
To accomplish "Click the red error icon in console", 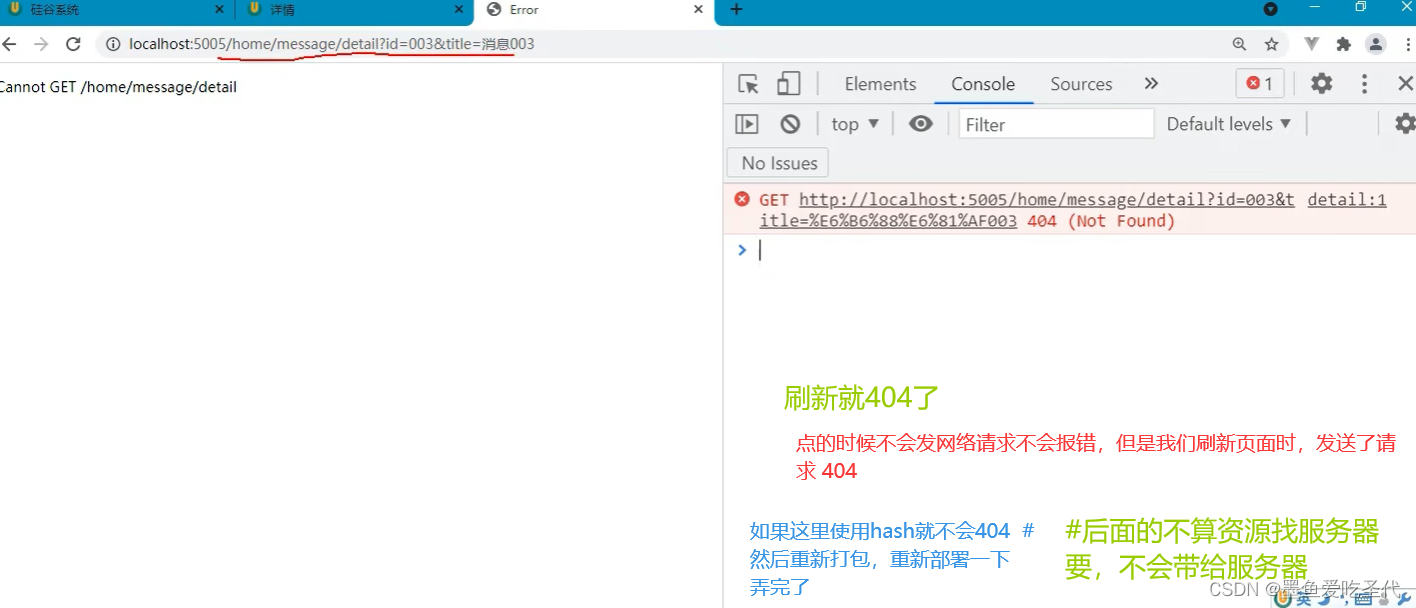I will [x=741, y=199].
